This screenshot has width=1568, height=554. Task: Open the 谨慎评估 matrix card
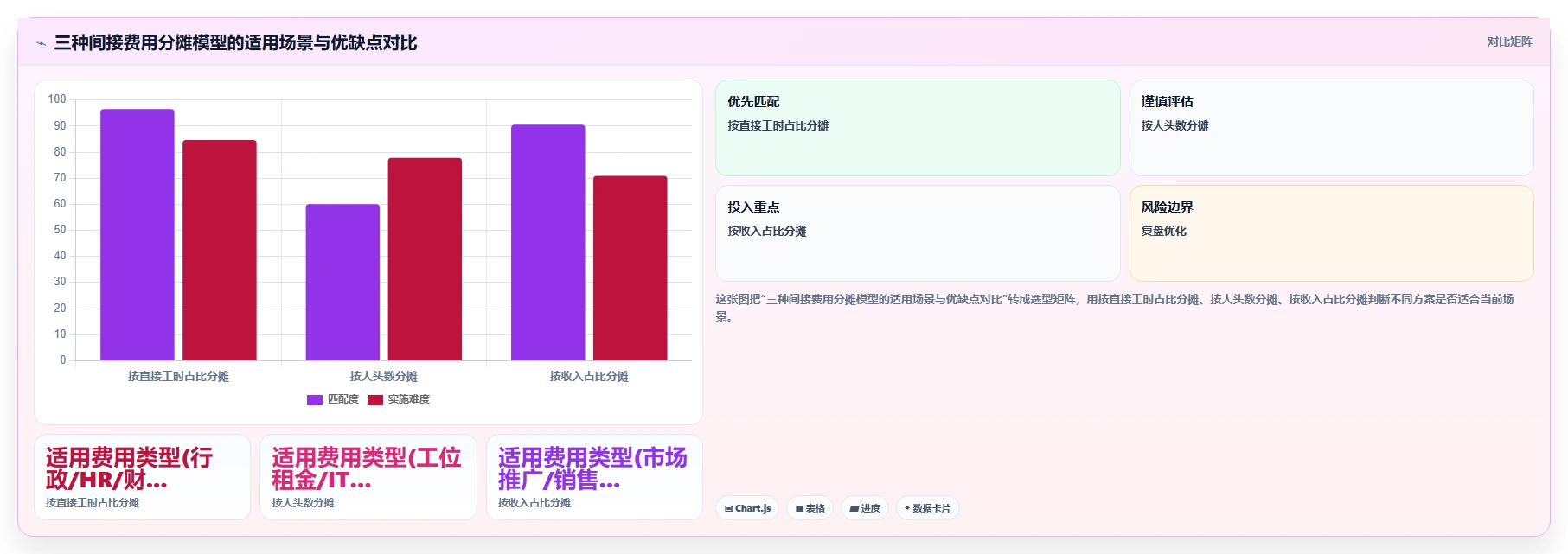pos(1331,128)
